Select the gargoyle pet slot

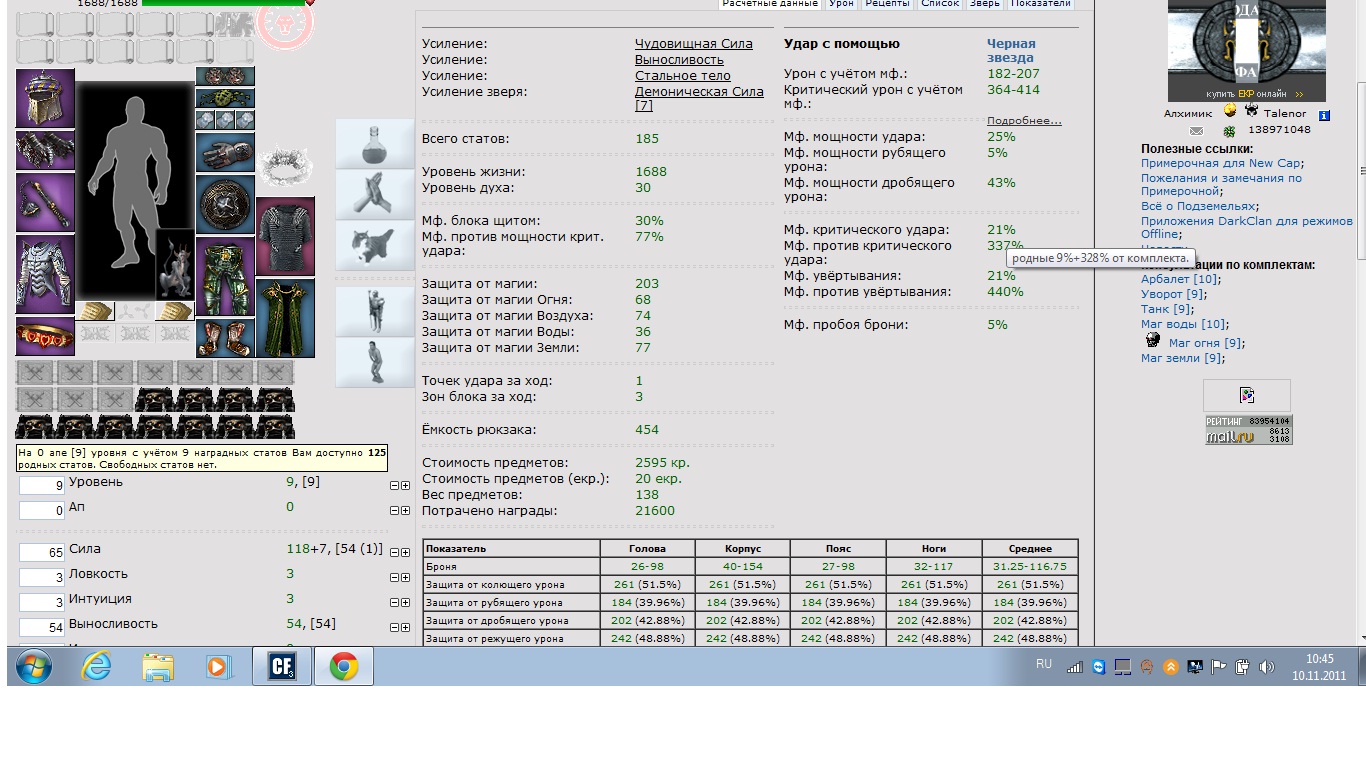[x=175, y=264]
